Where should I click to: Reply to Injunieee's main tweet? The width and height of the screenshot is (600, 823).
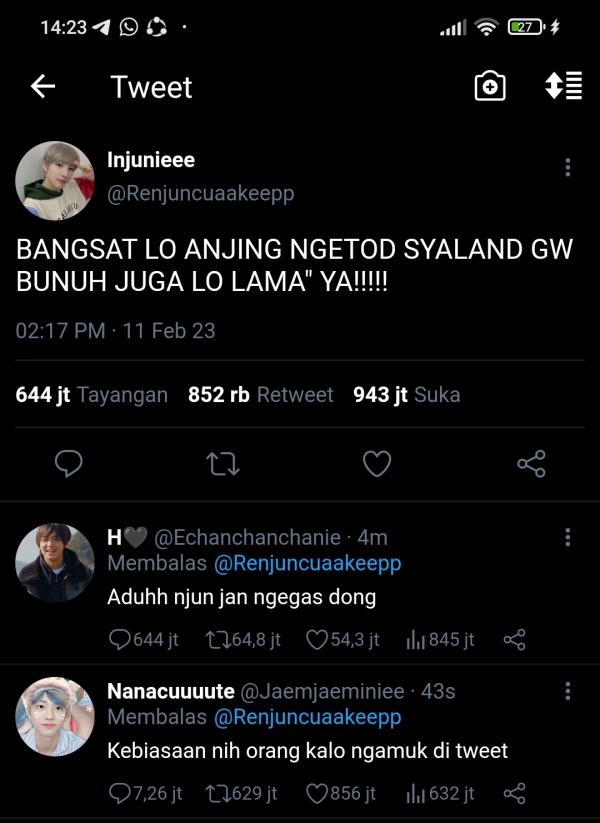tap(68, 463)
